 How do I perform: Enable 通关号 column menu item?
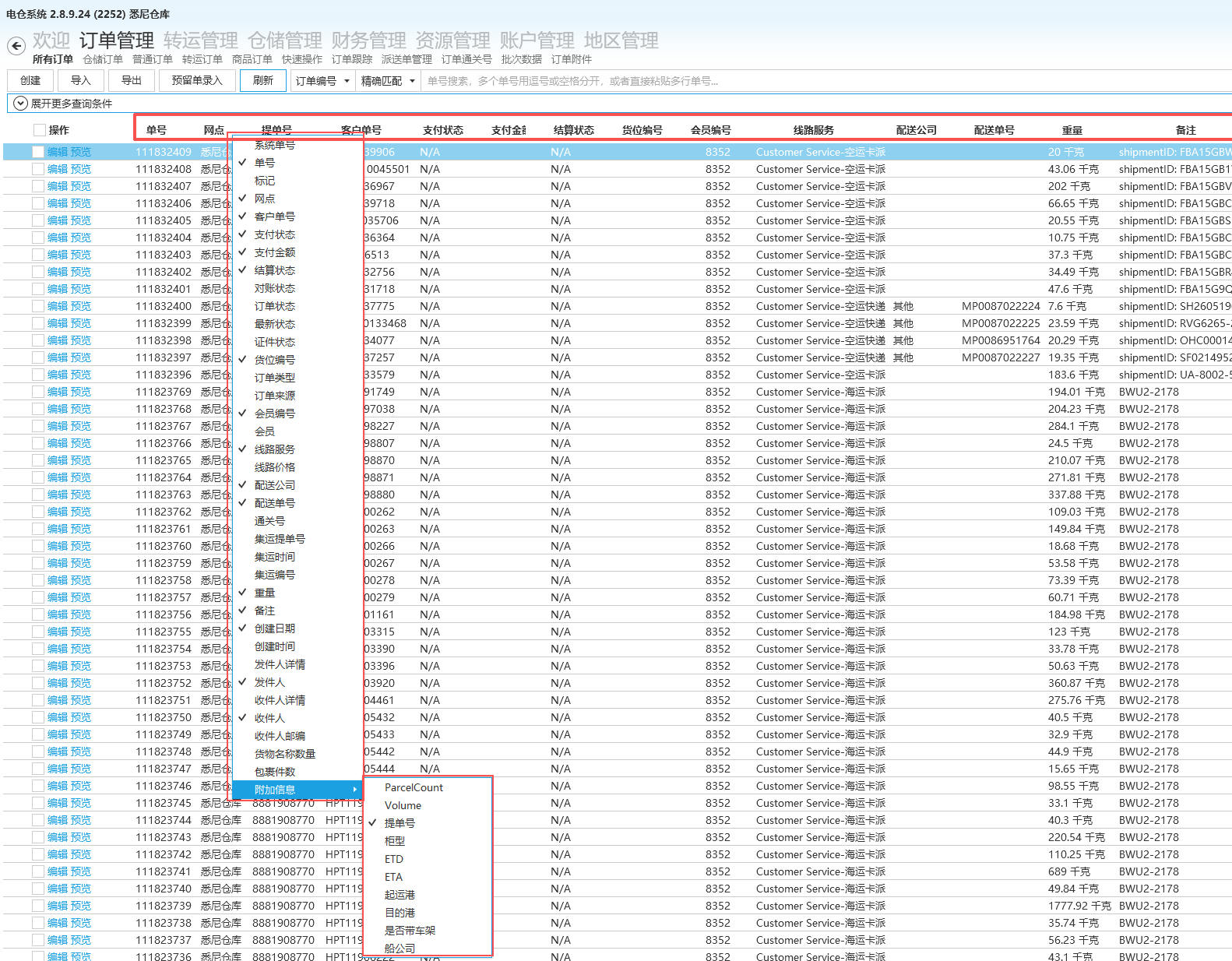298,521
